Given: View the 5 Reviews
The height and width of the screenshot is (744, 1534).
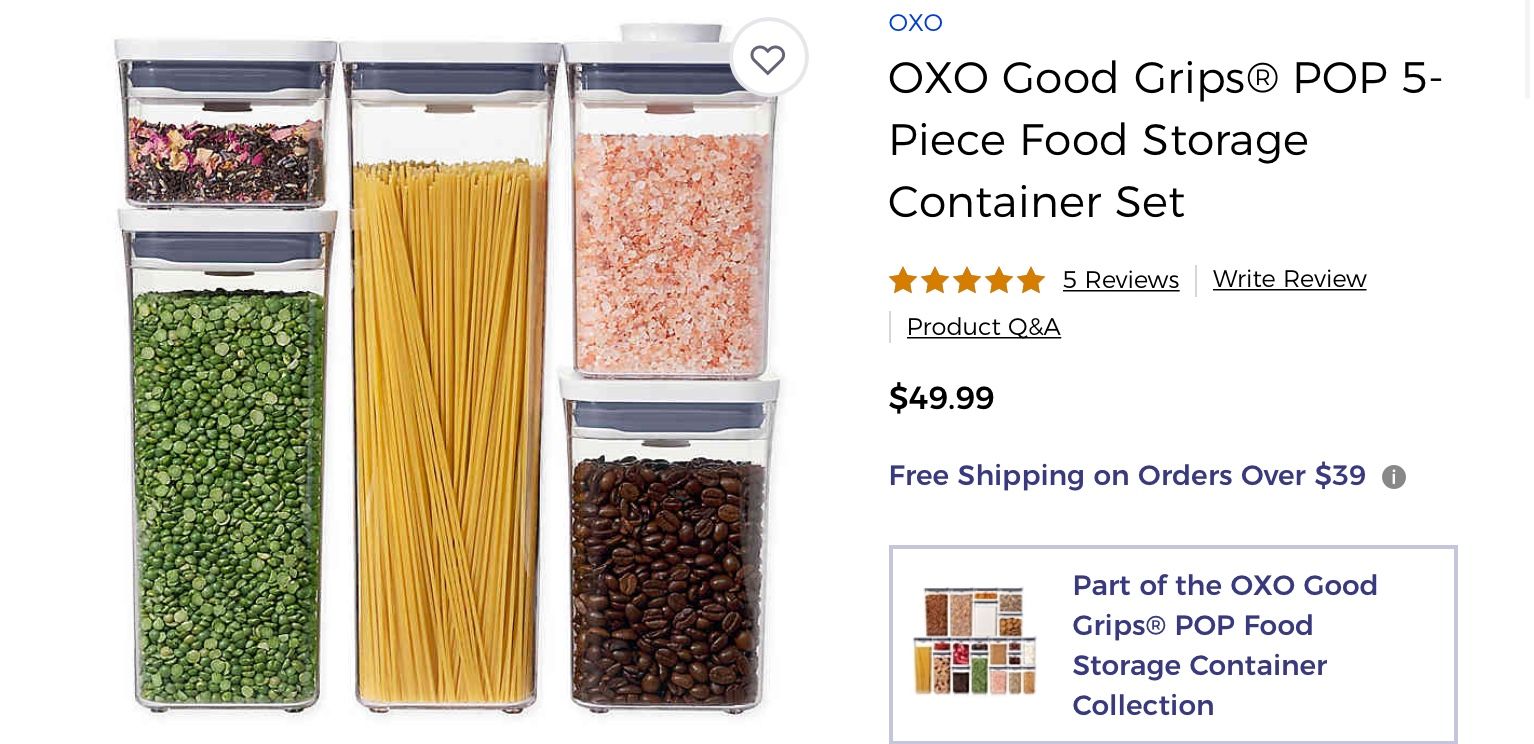Looking at the screenshot, I should point(1121,280).
